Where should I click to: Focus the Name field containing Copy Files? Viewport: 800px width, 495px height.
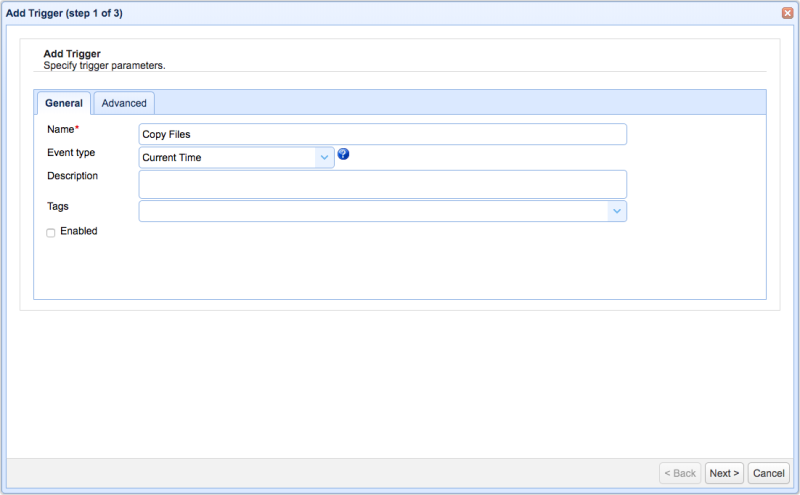tap(383, 134)
